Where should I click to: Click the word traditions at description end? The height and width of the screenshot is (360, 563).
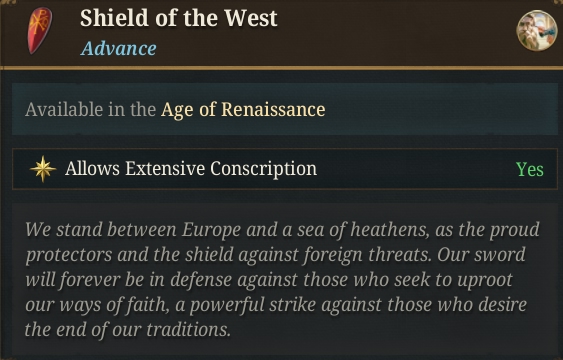point(188,329)
